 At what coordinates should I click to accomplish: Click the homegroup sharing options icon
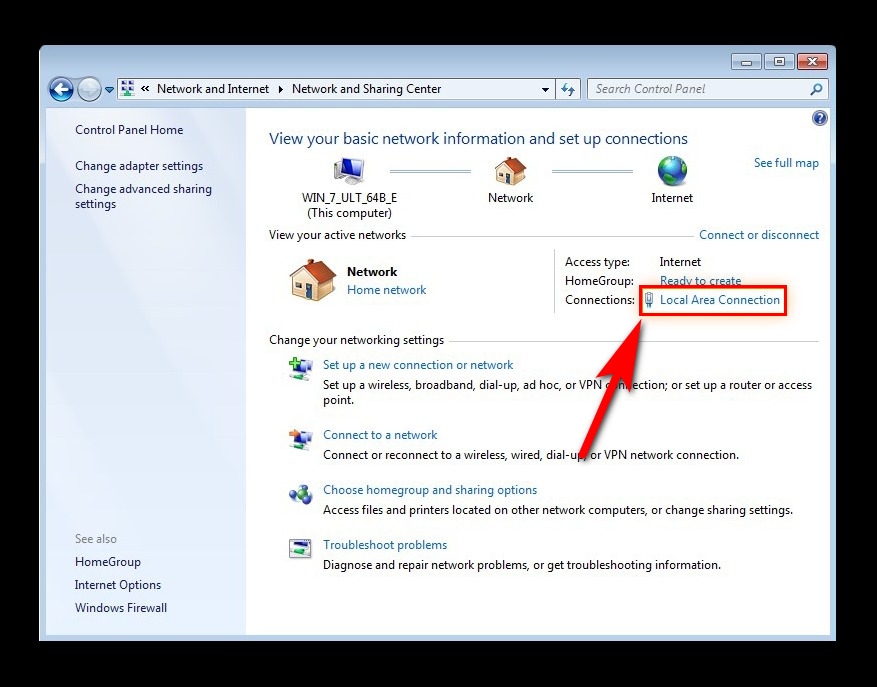(x=300, y=494)
